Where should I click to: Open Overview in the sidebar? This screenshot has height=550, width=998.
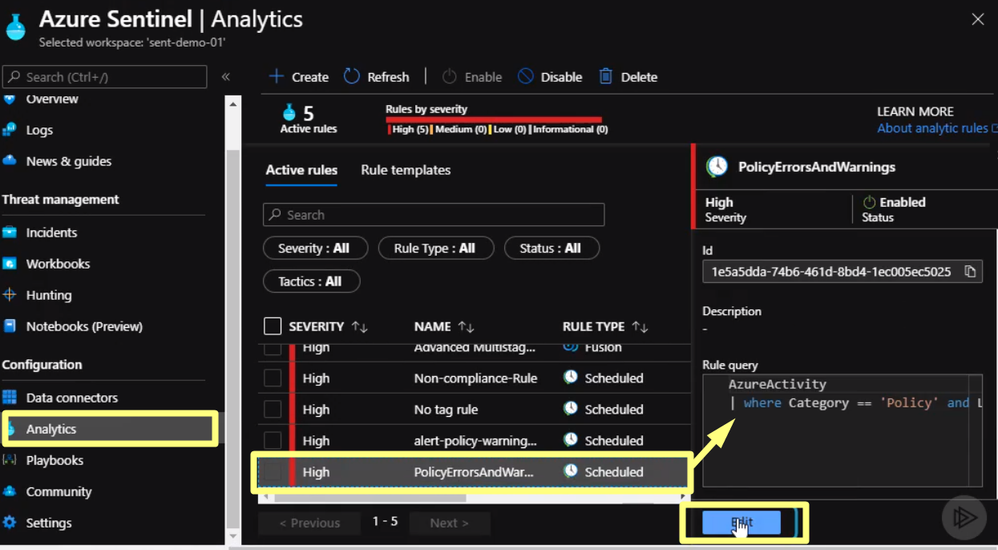coord(52,99)
